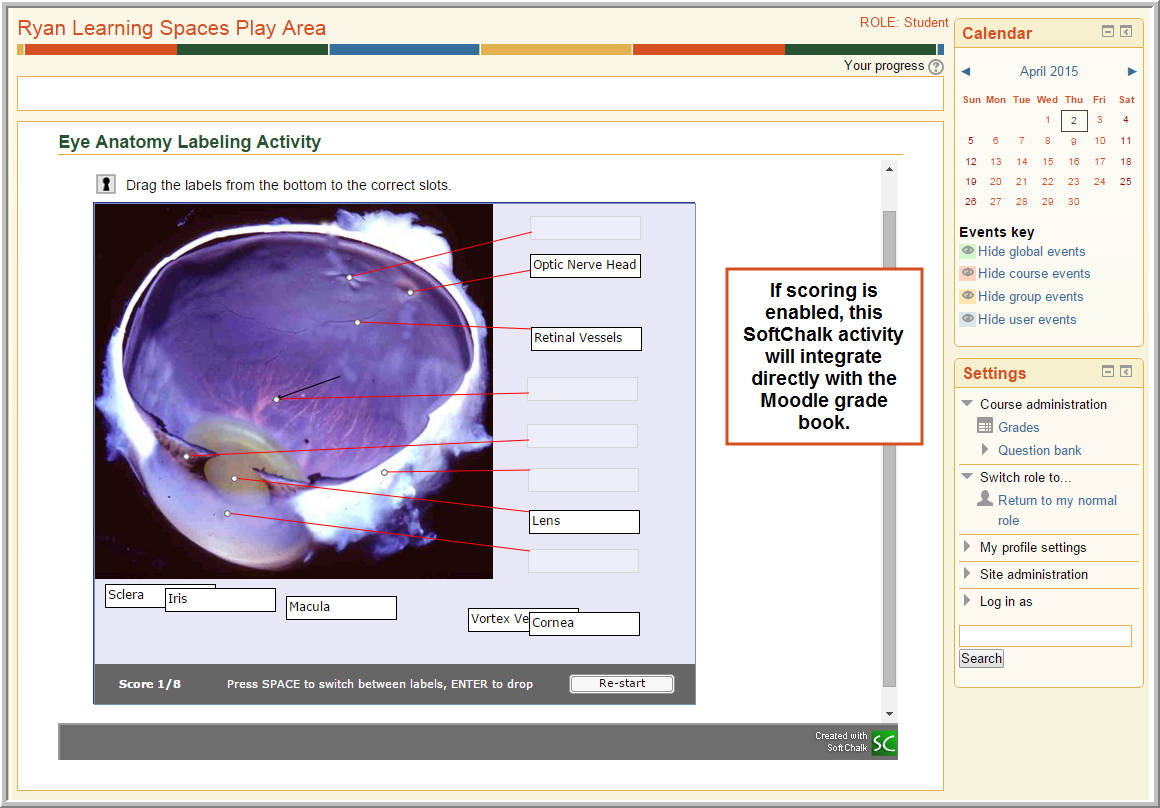Click the activity vertical scrollbar thumb
1160x808 pixels.
coord(889,449)
